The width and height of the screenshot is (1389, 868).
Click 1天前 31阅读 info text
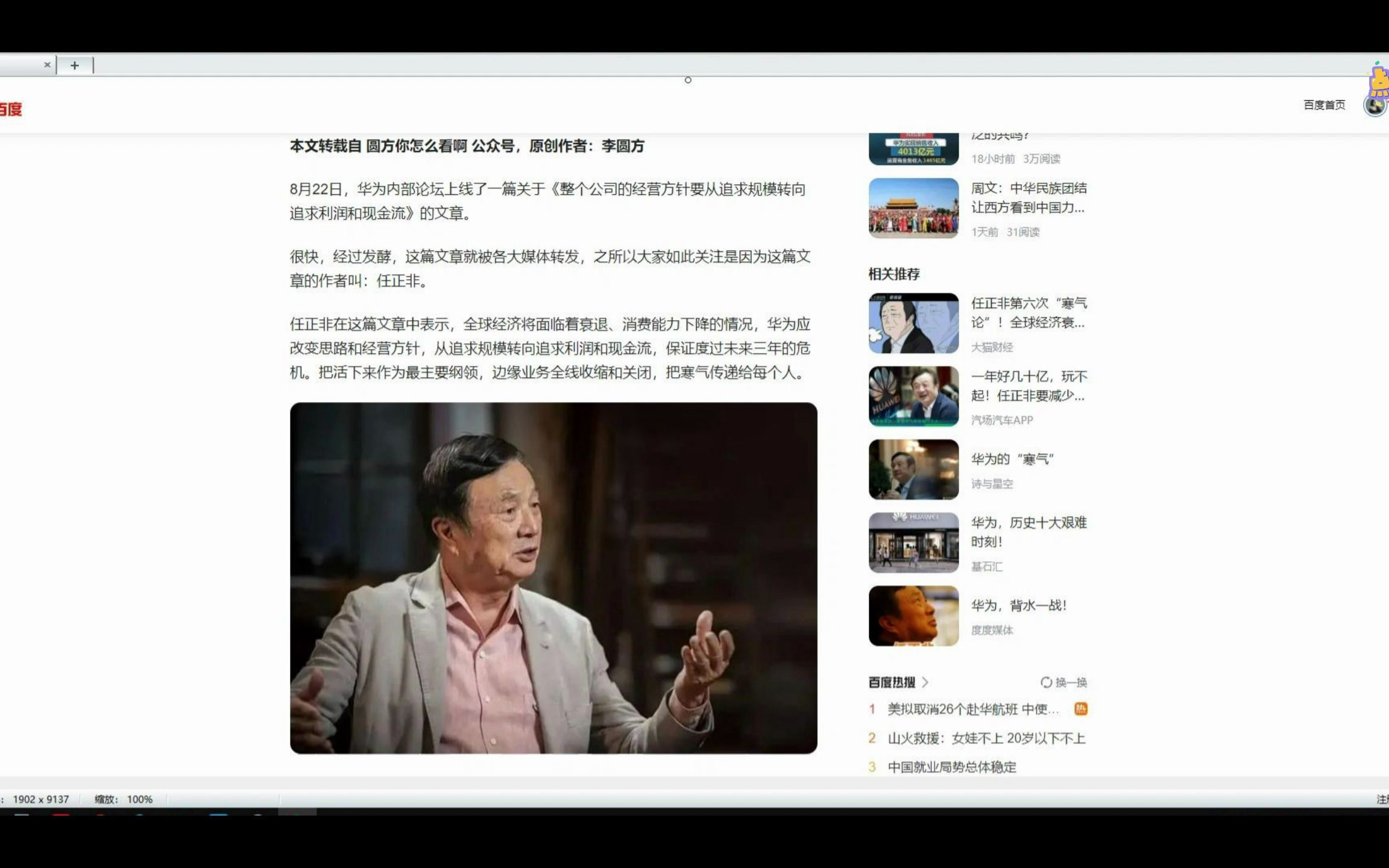coord(1005,231)
